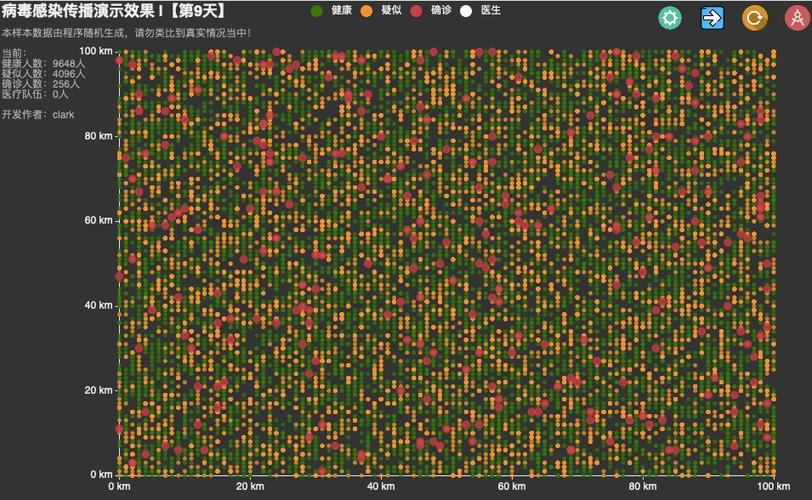The image size is (812, 500).
Task: Toggle the 医生 legend series
Action: click(481, 10)
